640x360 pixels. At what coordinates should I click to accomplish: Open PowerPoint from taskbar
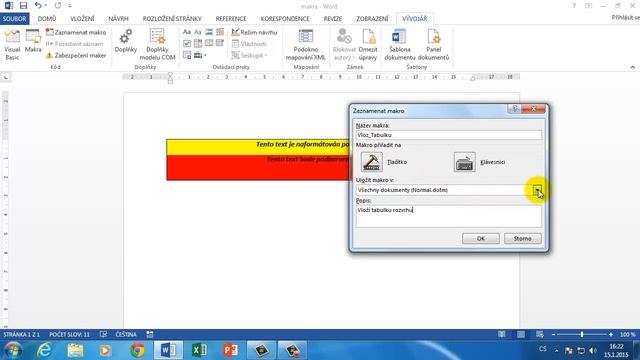pyautogui.click(x=231, y=350)
